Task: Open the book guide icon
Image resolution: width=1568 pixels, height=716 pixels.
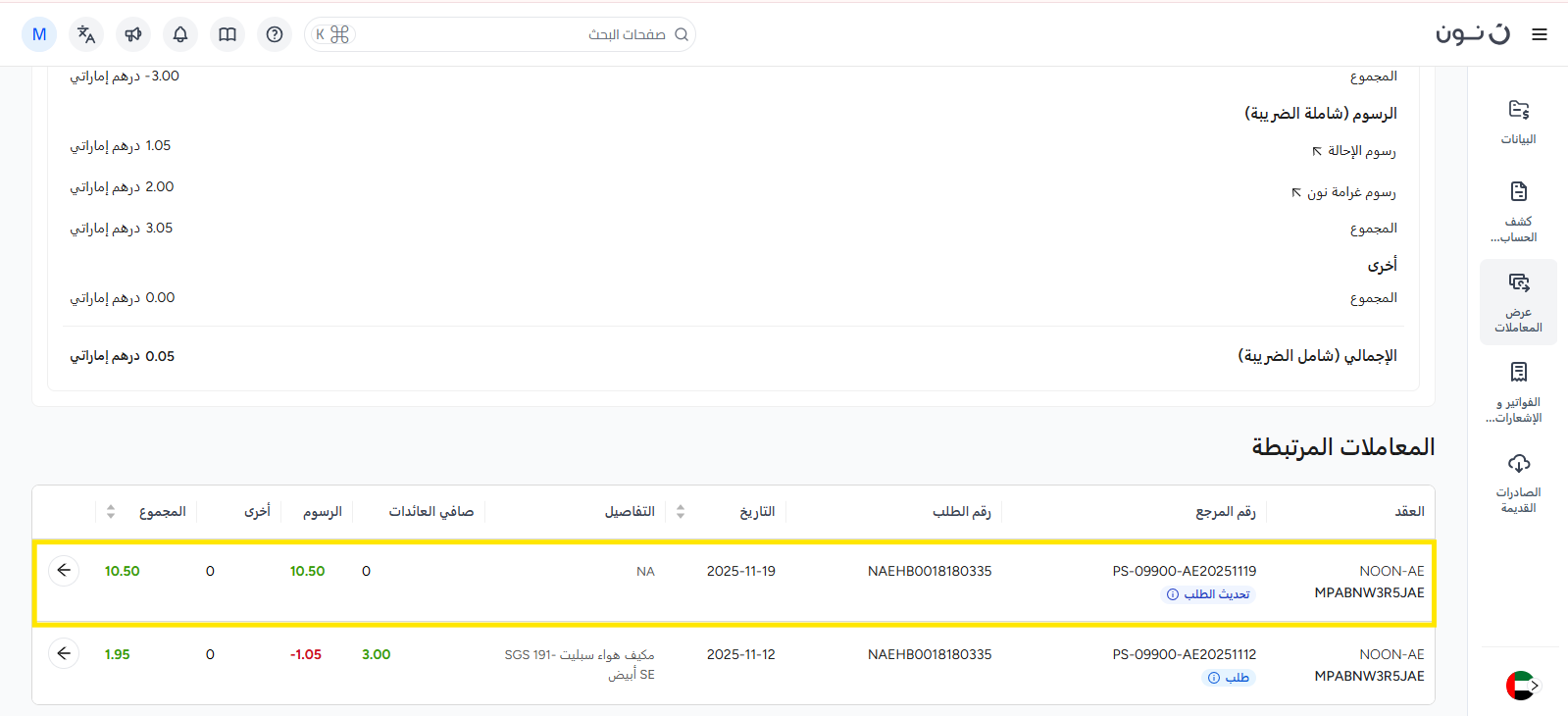Action: pos(228,34)
